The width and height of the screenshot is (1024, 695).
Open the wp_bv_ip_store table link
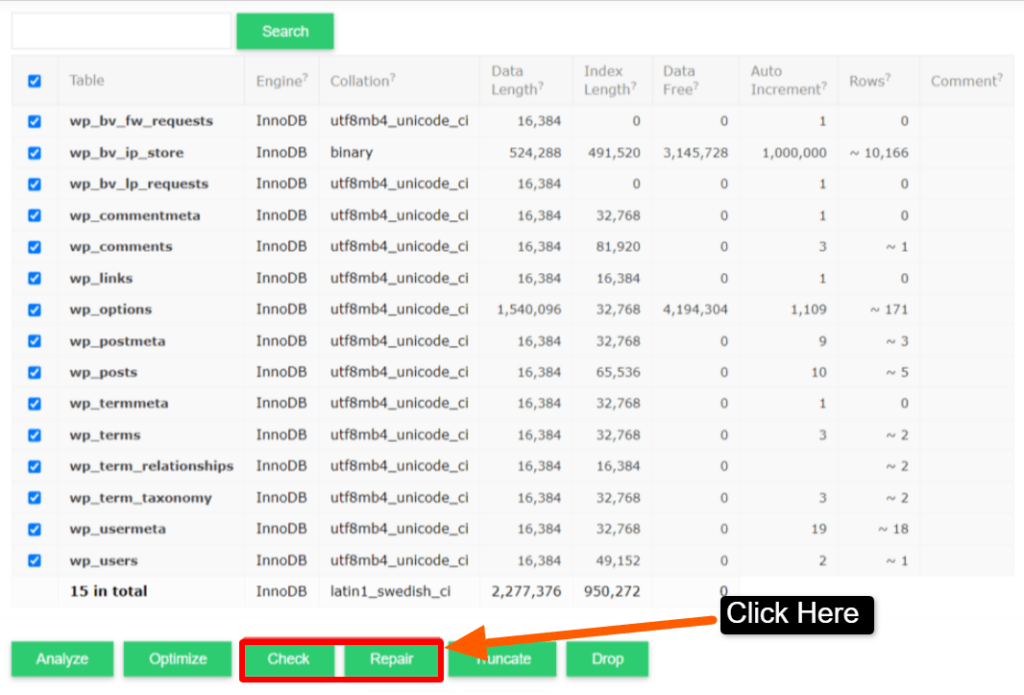pyautogui.click(x=127, y=153)
